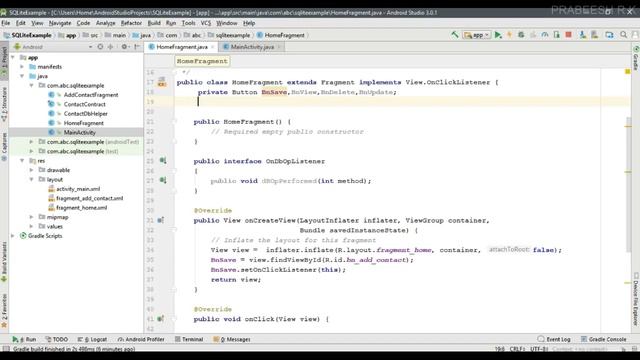Open the Run tool window button
The image size is (640, 360).
[24, 339]
